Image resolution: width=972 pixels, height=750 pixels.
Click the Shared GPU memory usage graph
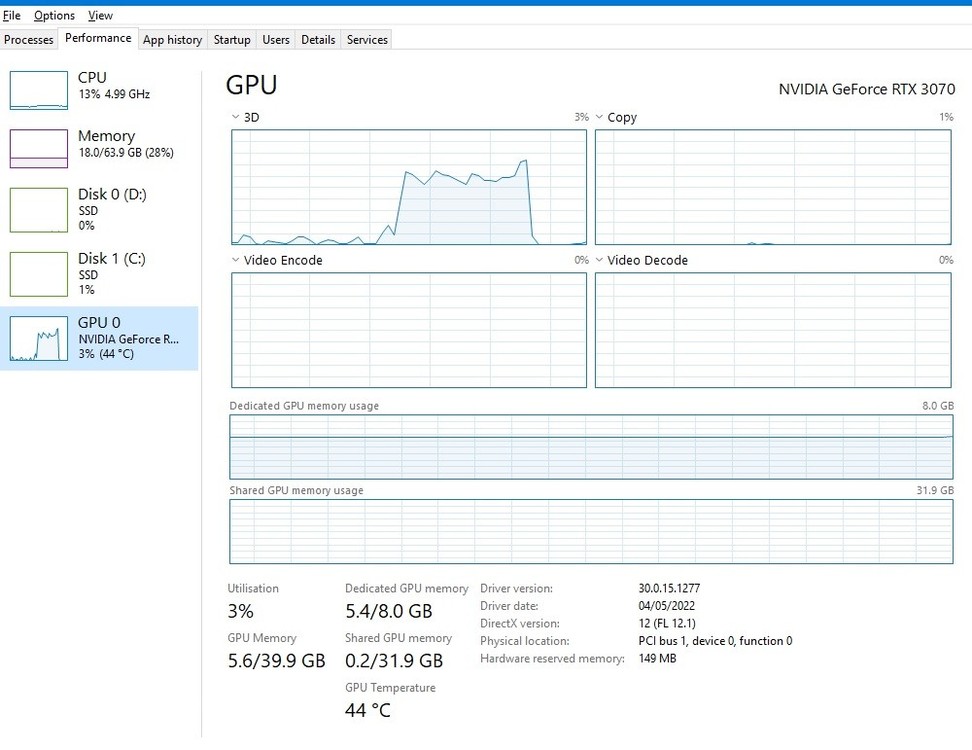591,531
